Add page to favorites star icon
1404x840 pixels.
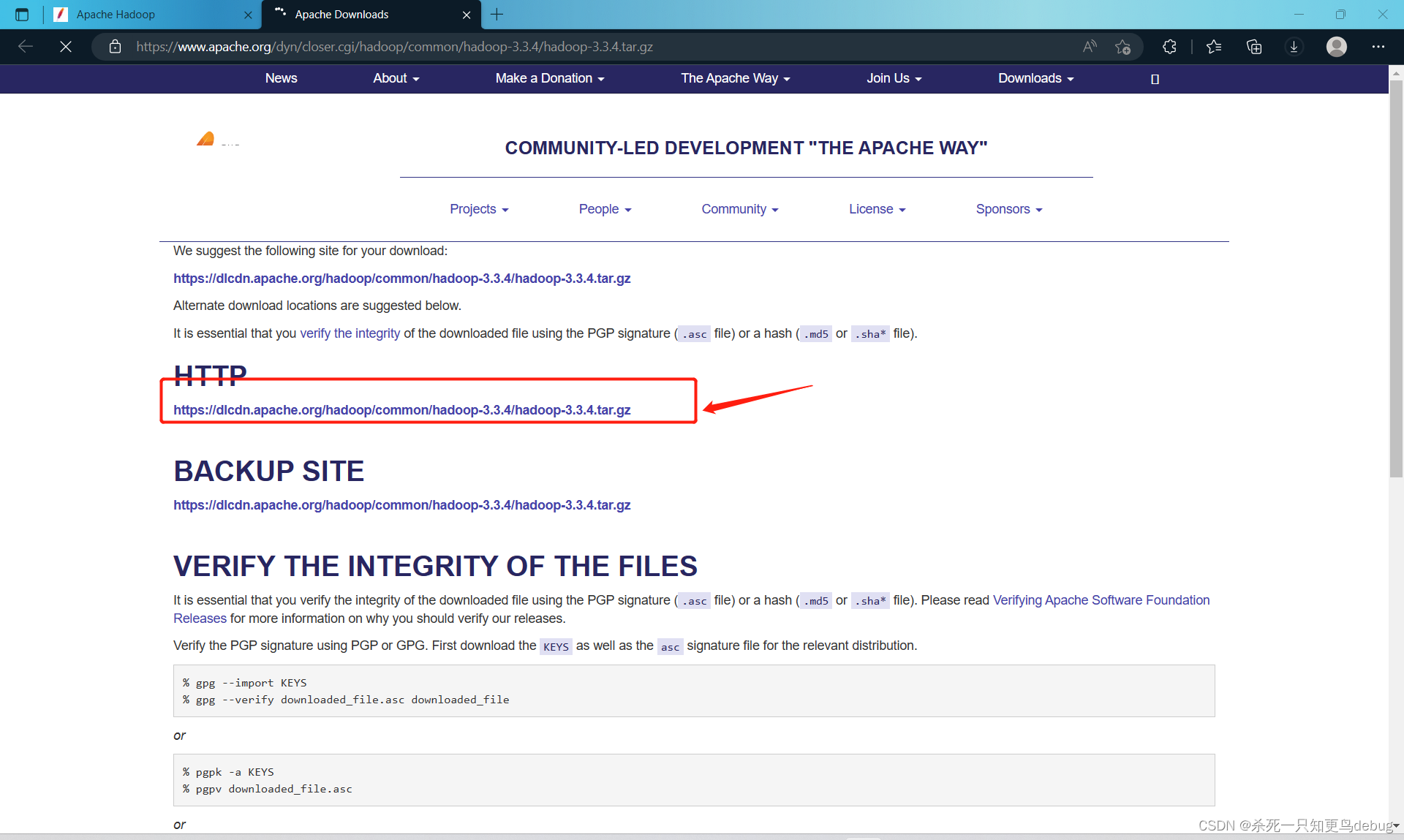[1123, 47]
